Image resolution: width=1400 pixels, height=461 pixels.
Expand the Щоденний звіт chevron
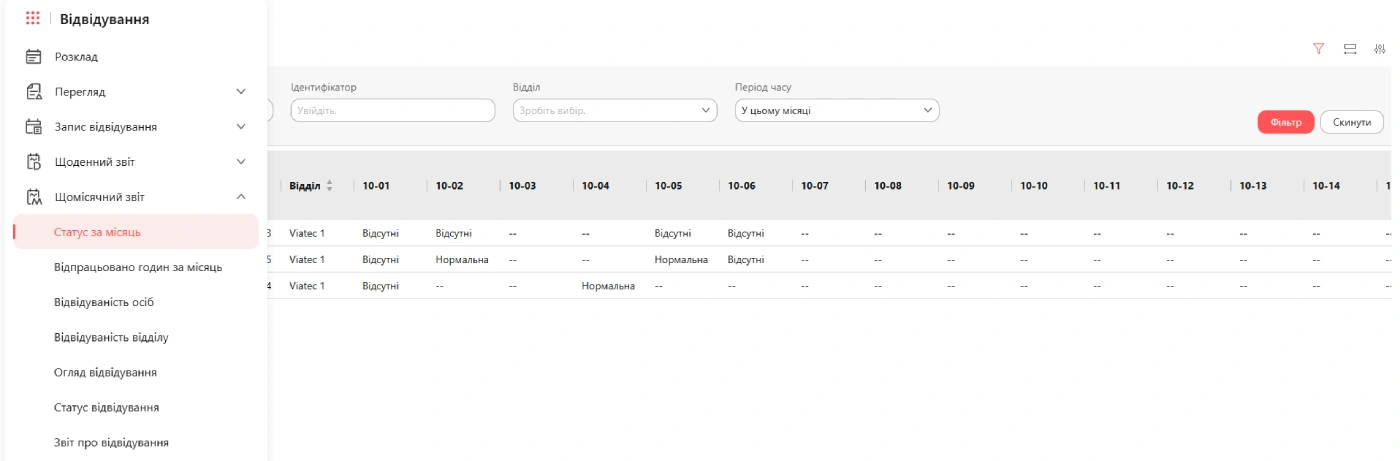point(241,162)
